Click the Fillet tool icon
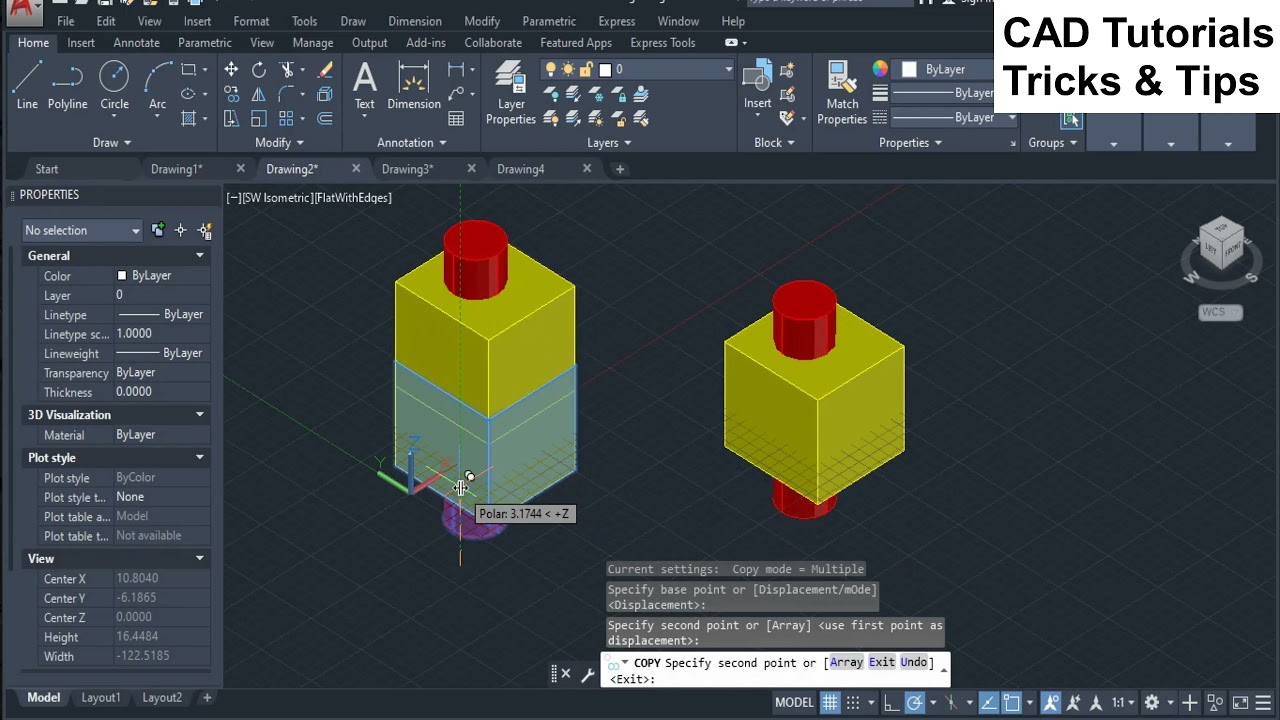1280x720 pixels. (x=286, y=94)
